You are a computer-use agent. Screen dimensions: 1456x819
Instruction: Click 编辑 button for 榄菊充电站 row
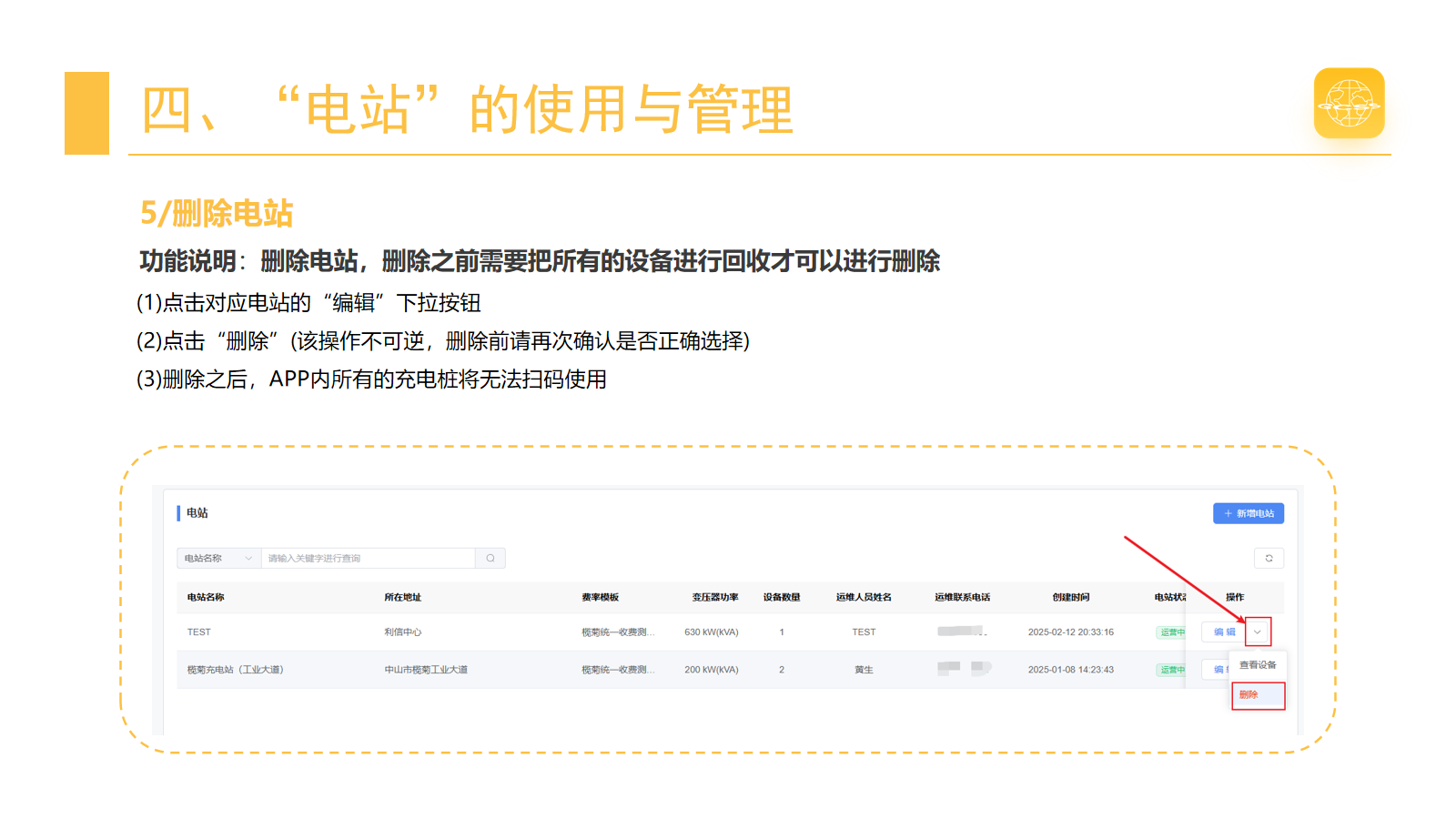point(1216,669)
